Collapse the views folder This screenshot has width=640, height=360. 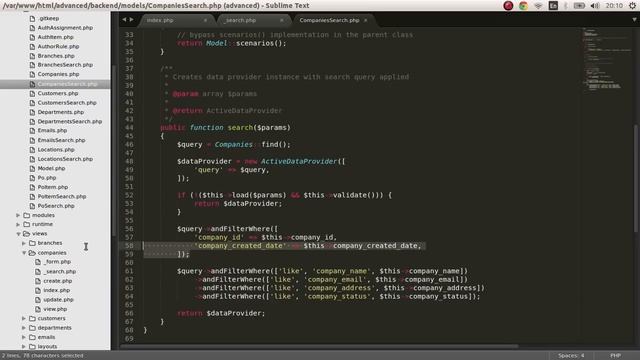click(18, 234)
